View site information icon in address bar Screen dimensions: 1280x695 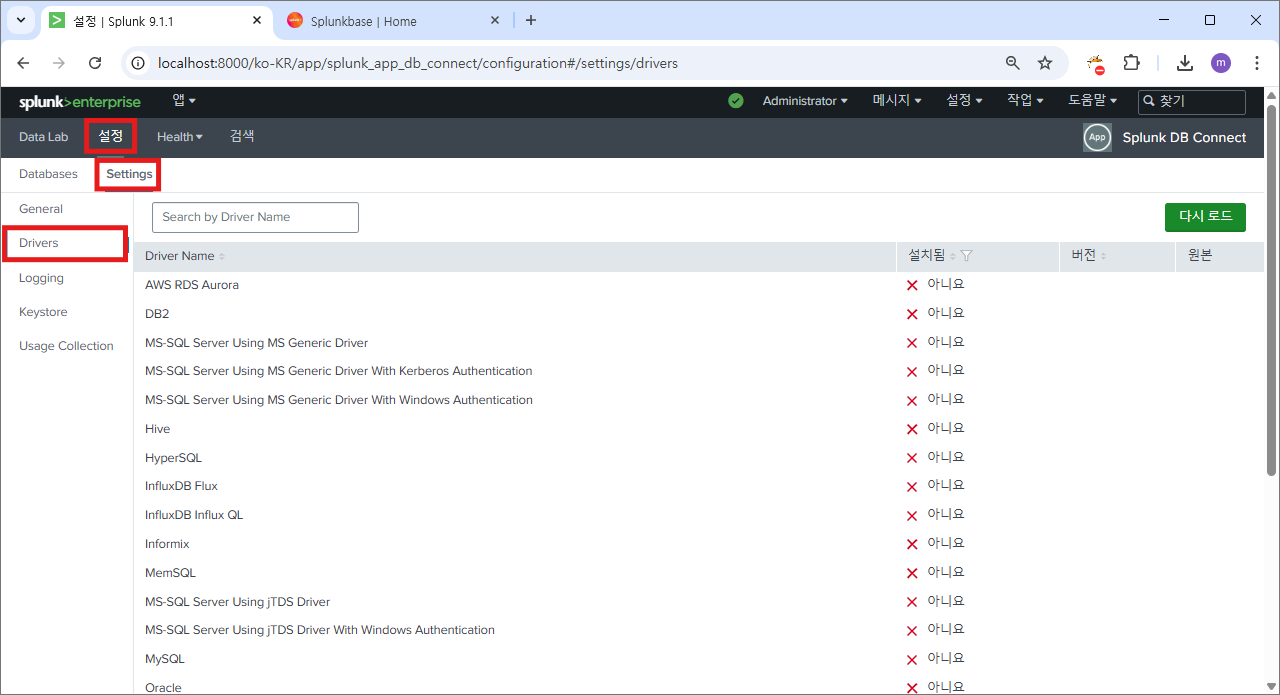click(139, 63)
